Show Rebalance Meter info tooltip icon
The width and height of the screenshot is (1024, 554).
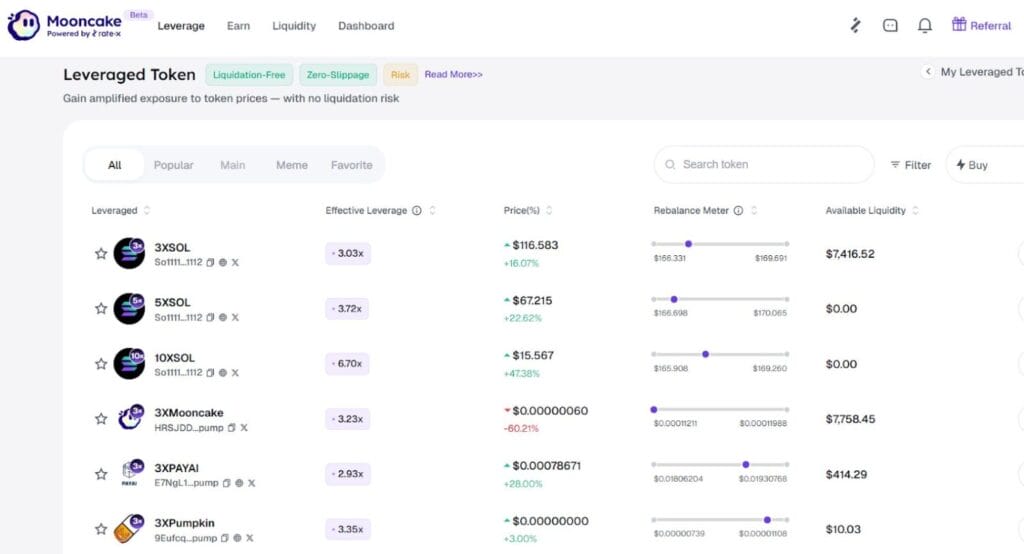739,210
